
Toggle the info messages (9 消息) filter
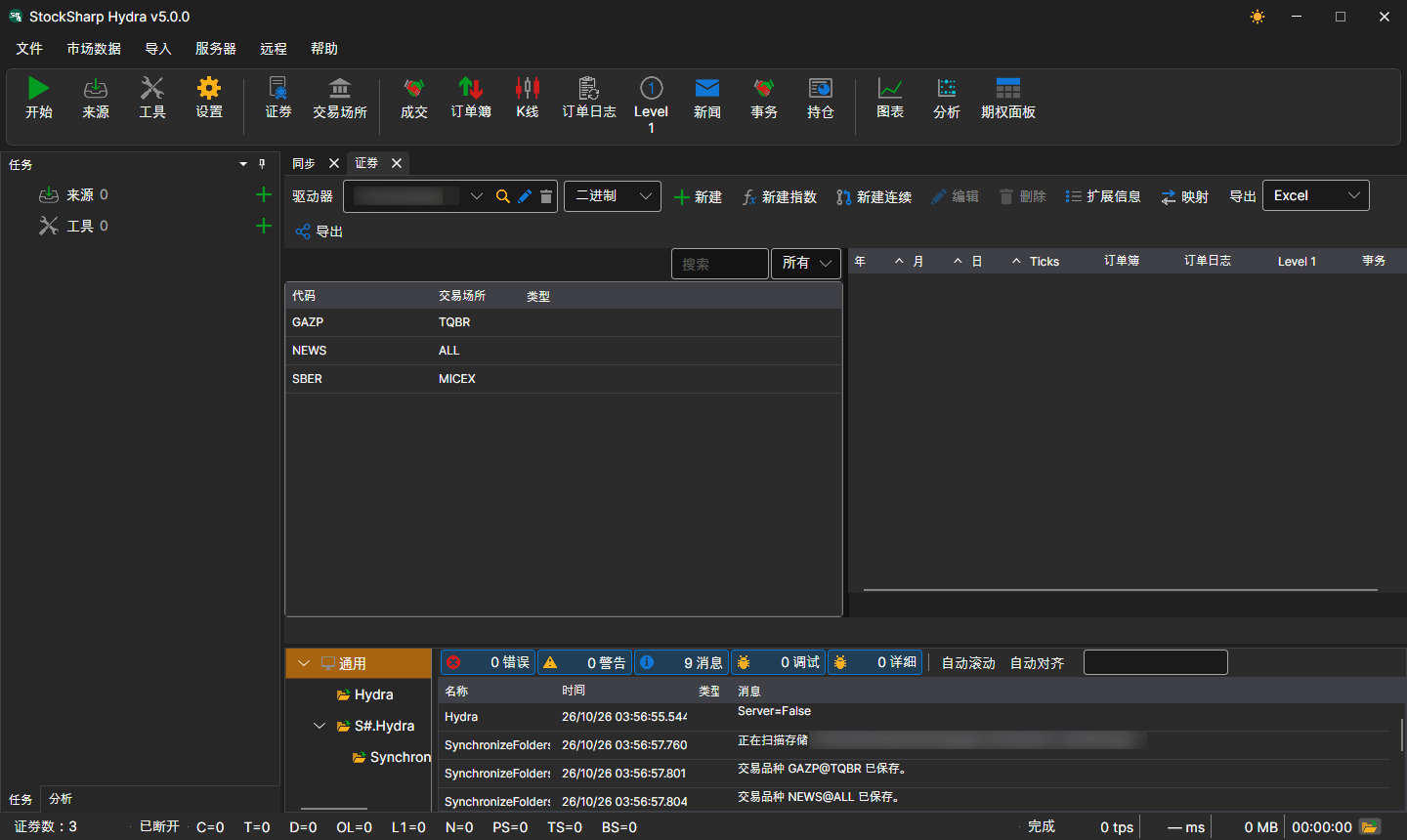pos(681,662)
